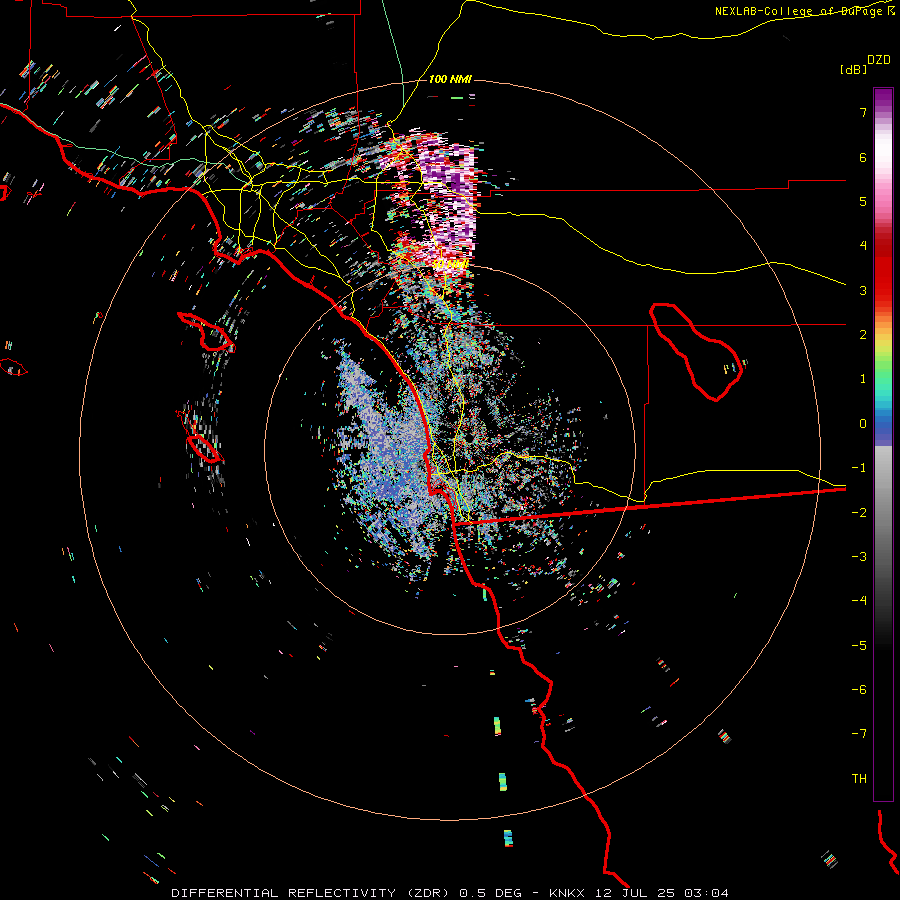Click the purple top segment of the color bar
This screenshot has height=900, width=900.
point(883,99)
